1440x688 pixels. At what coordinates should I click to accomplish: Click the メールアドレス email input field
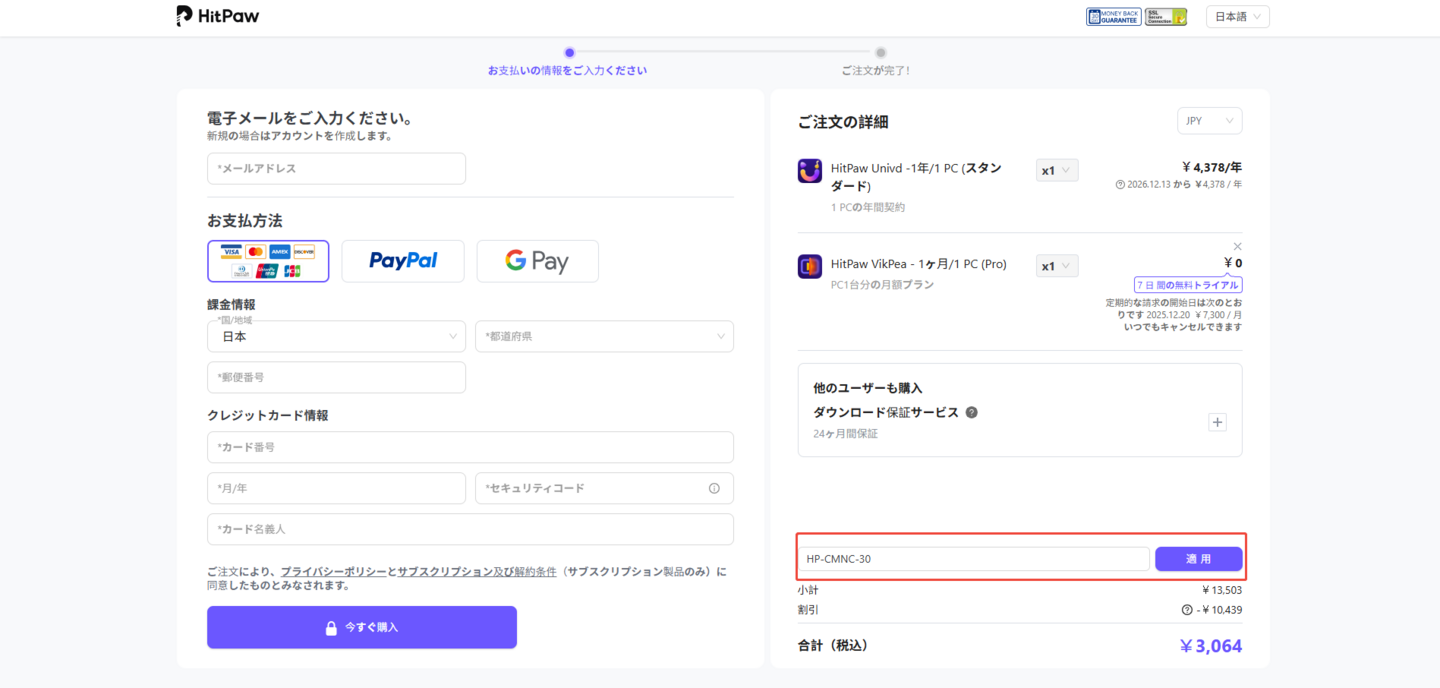(x=336, y=169)
